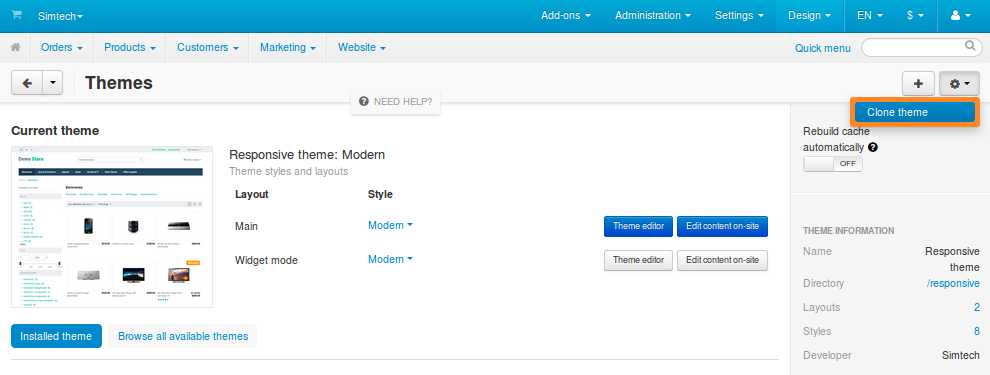Expand the Marketing menu

pos(288,47)
